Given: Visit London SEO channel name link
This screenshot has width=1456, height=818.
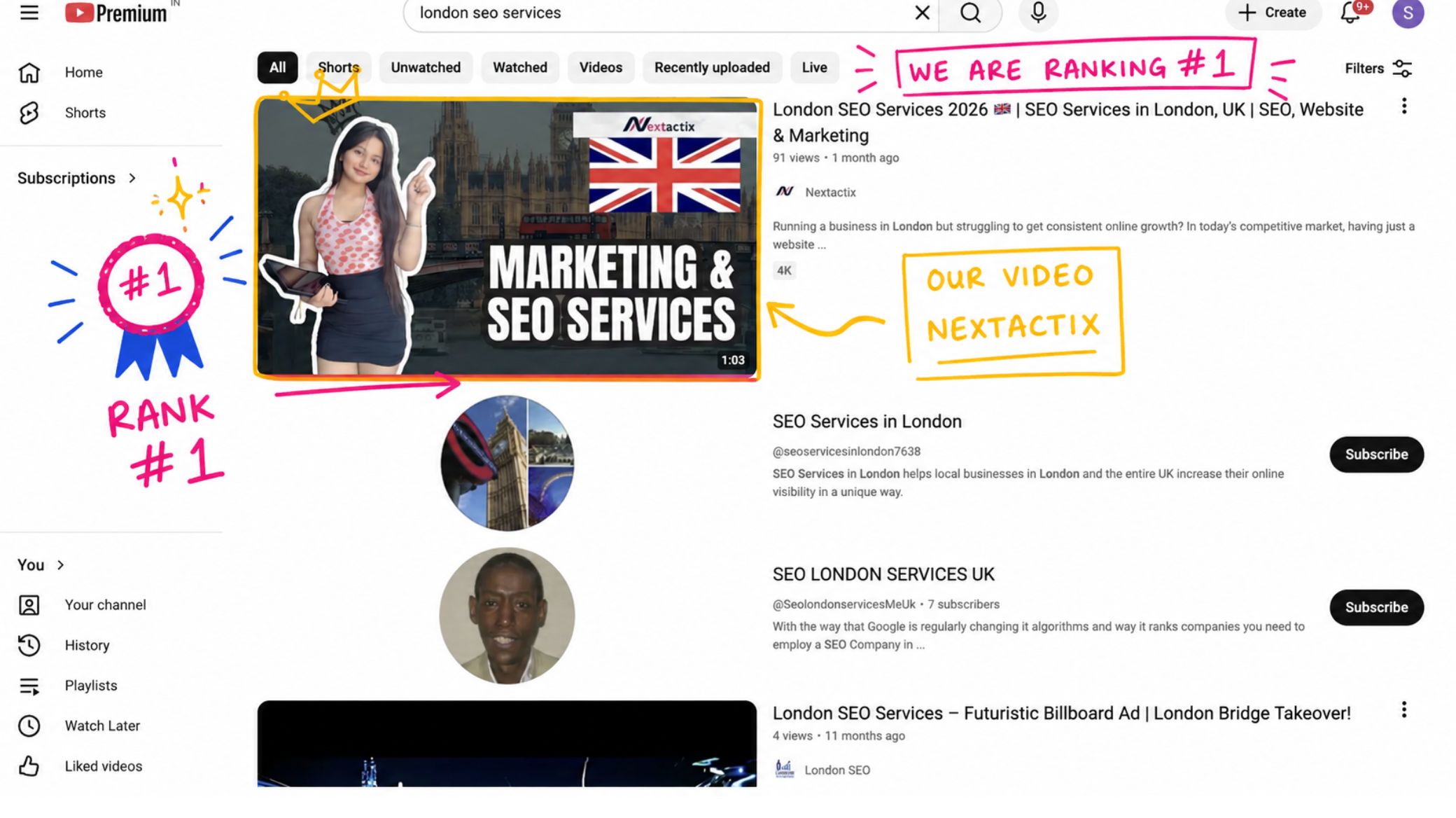Looking at the screenshot, I should point(837,770).
